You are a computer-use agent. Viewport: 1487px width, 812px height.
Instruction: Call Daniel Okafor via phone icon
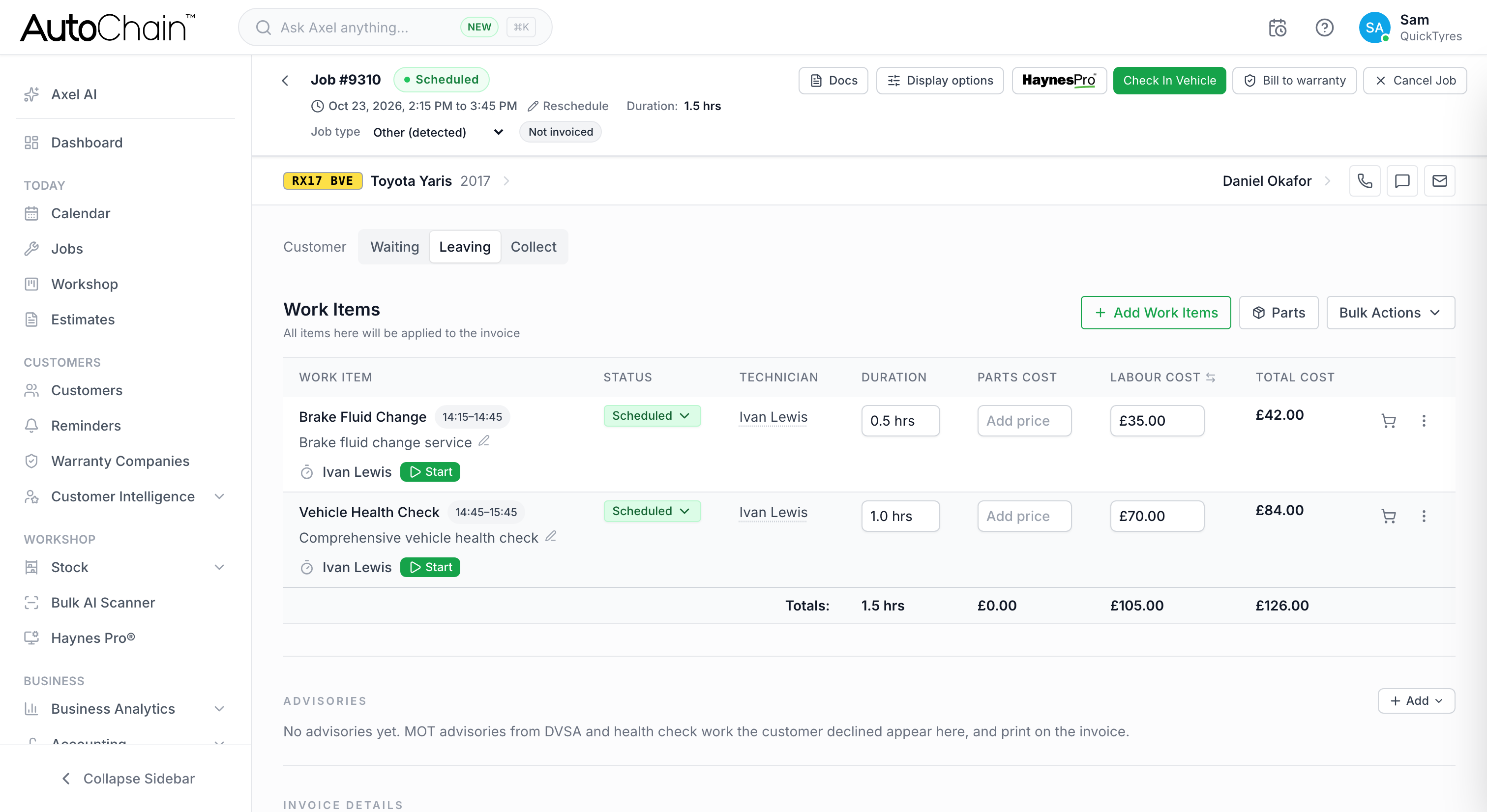point(1365,181)
